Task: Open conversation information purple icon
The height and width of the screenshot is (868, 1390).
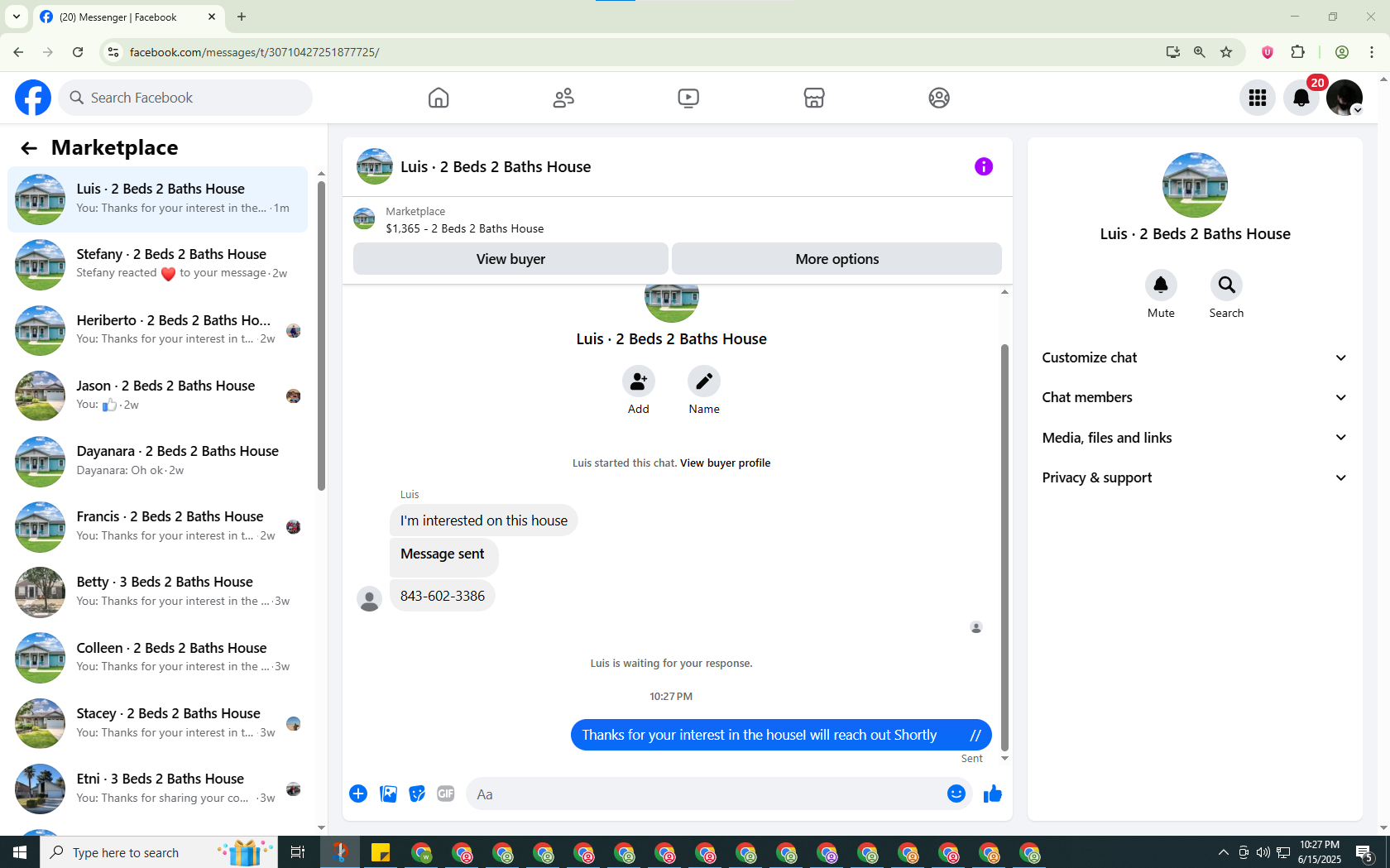Action: coord(984,166)
